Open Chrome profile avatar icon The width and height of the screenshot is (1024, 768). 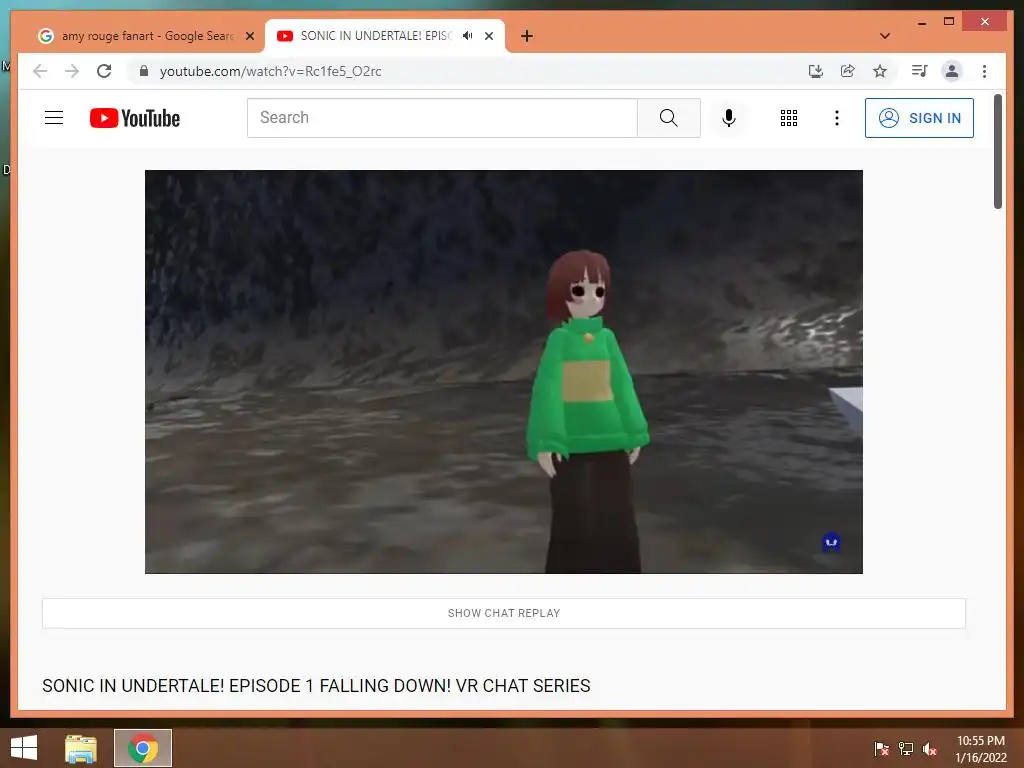(952, 71)
